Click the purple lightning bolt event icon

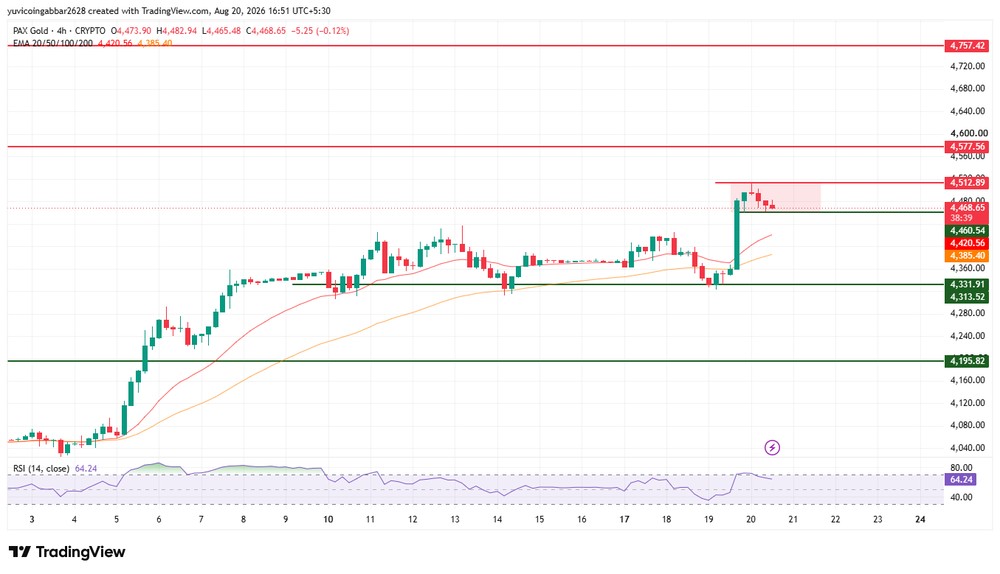click(772, 448)
